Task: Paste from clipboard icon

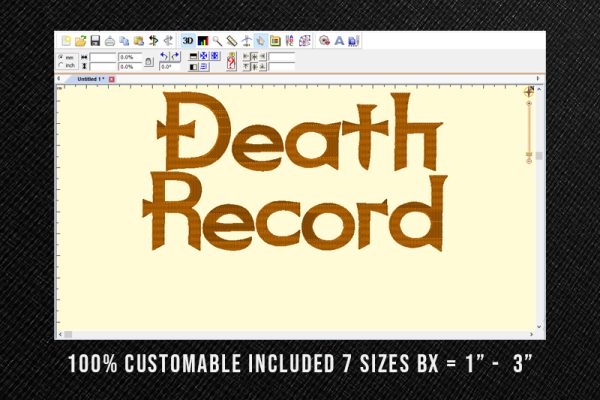Action: pos(139,41)
